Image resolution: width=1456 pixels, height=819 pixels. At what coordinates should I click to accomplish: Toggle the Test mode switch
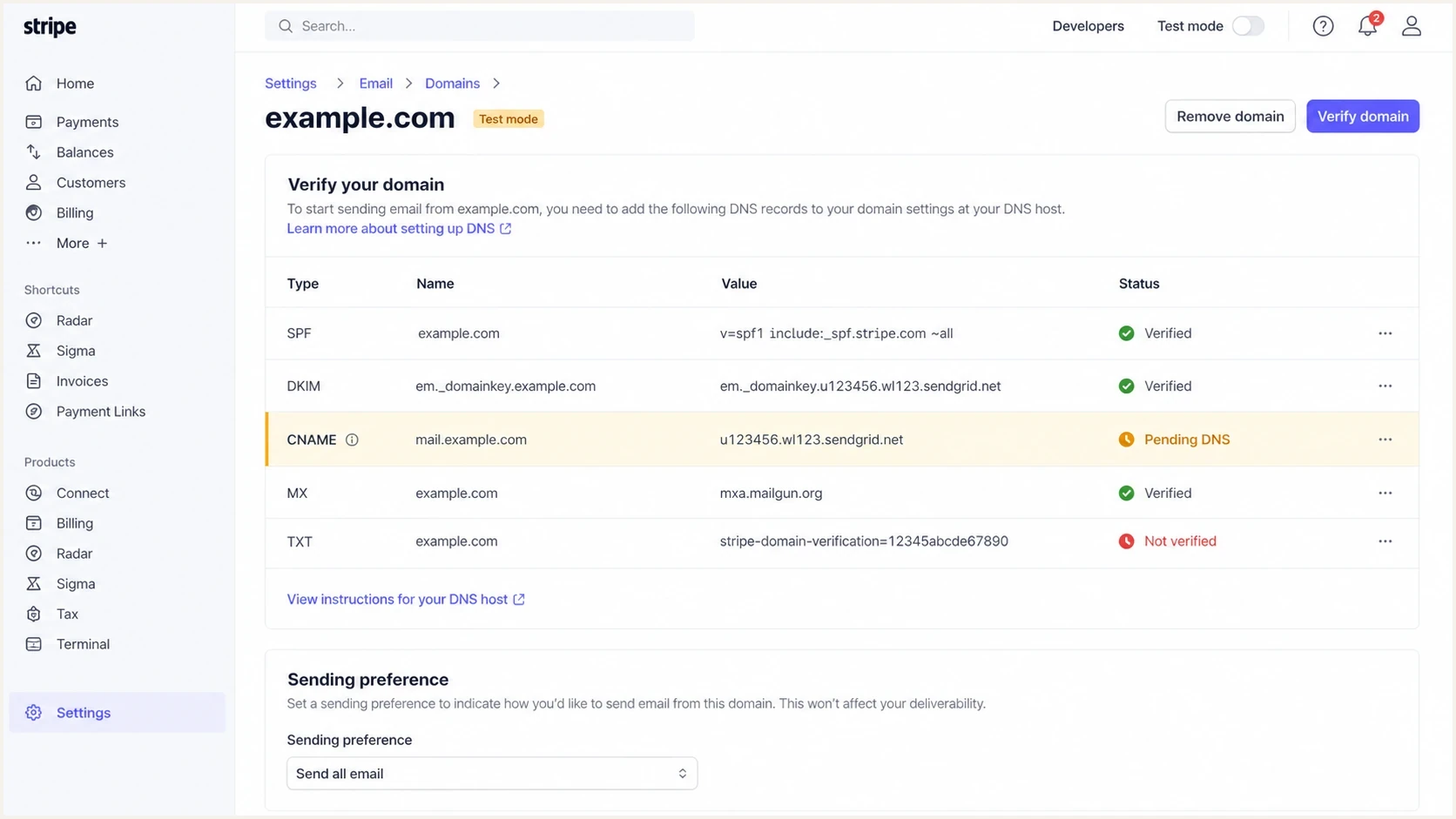1248,26
